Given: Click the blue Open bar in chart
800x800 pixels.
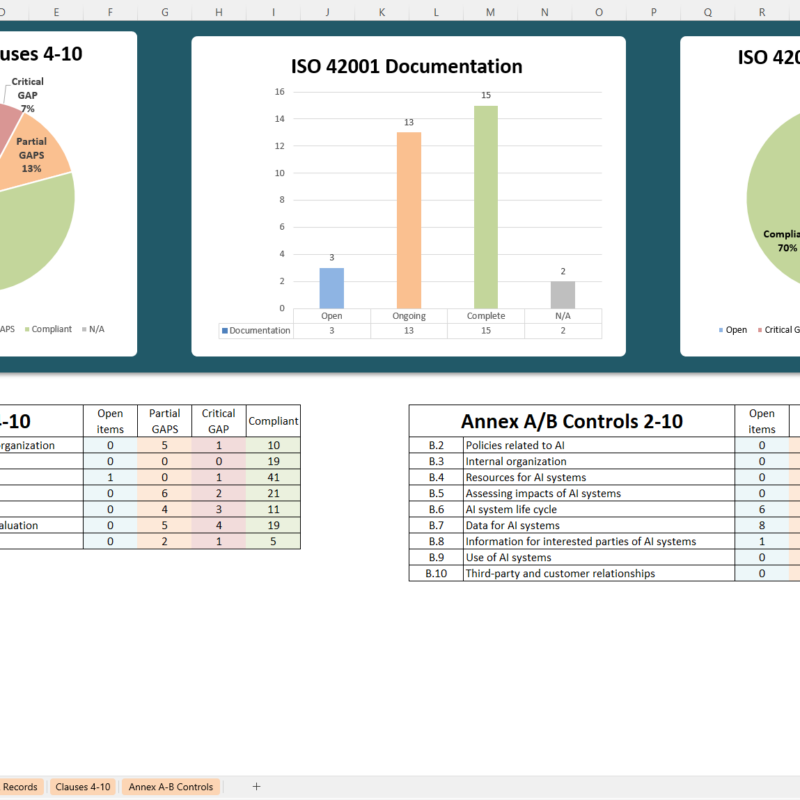Looking at the screenshot, I should (x=332, y=288).
